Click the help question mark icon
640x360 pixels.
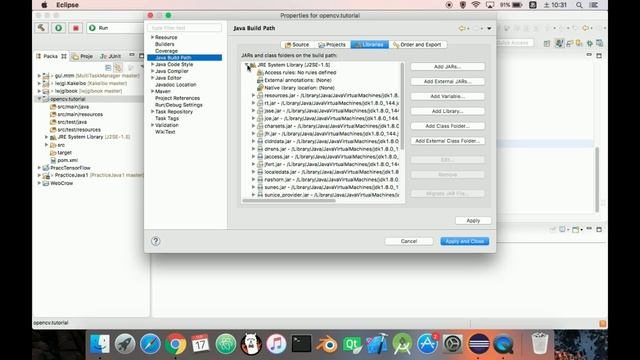pos(156,241)
